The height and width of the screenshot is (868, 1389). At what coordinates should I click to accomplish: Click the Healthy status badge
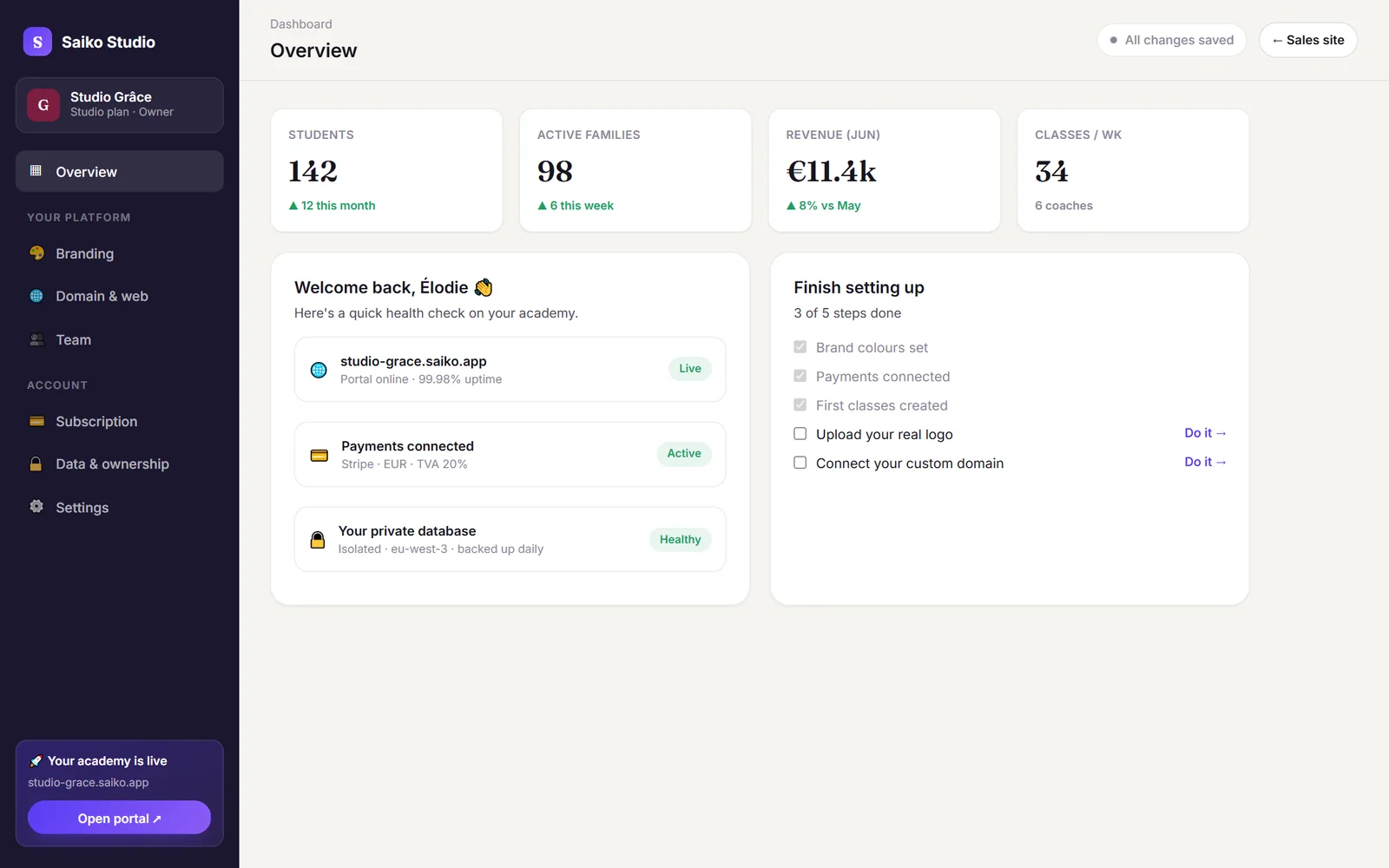[680, 539]
